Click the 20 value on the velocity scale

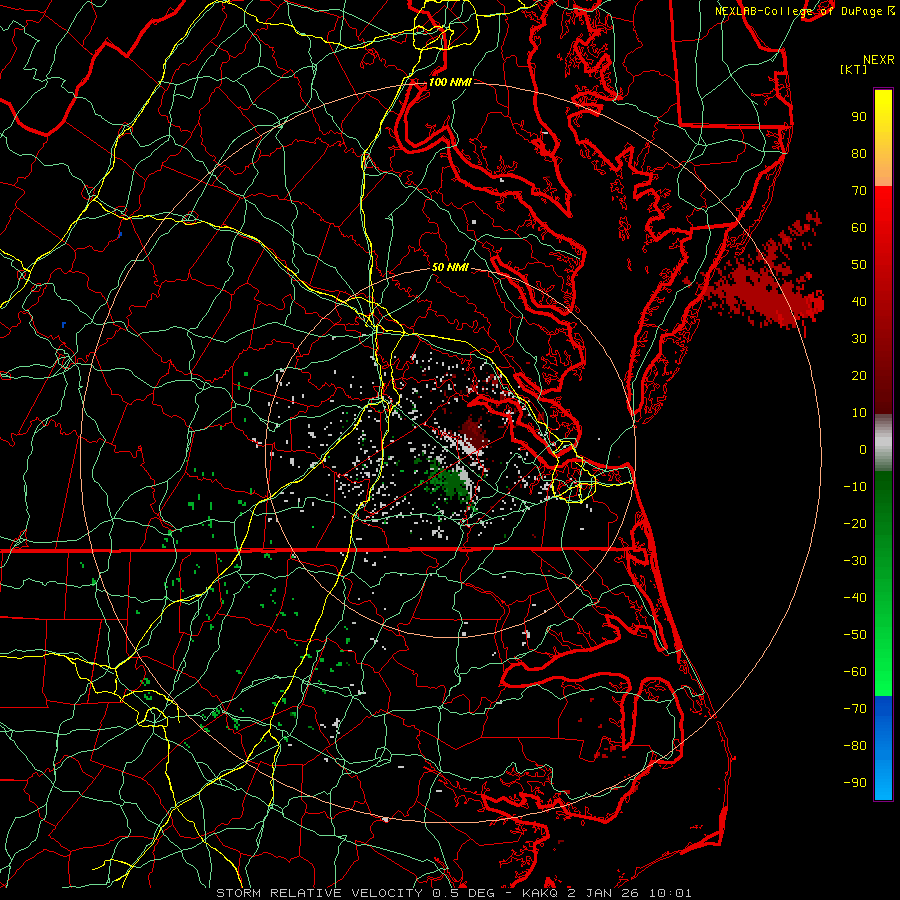pyautogui.click(x=859, y=376)
